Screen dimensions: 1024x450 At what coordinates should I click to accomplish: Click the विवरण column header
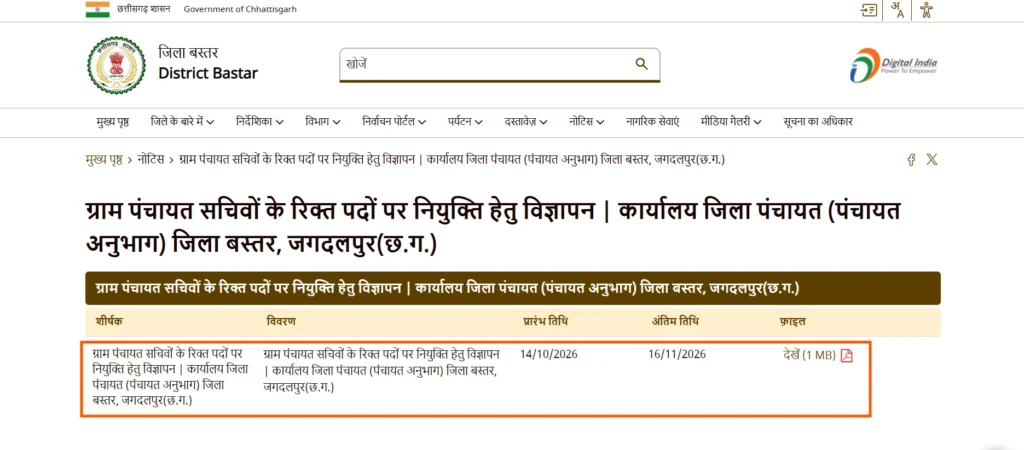pyautogui.click(x=281, y=322)
